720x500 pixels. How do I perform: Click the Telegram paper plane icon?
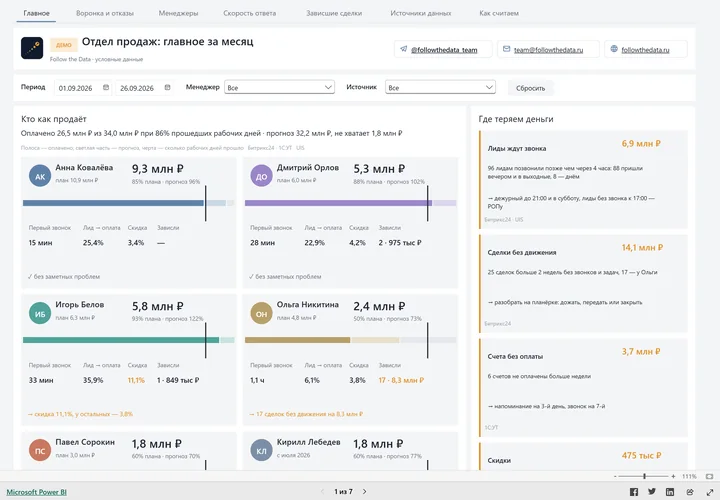tap(403, 49)
